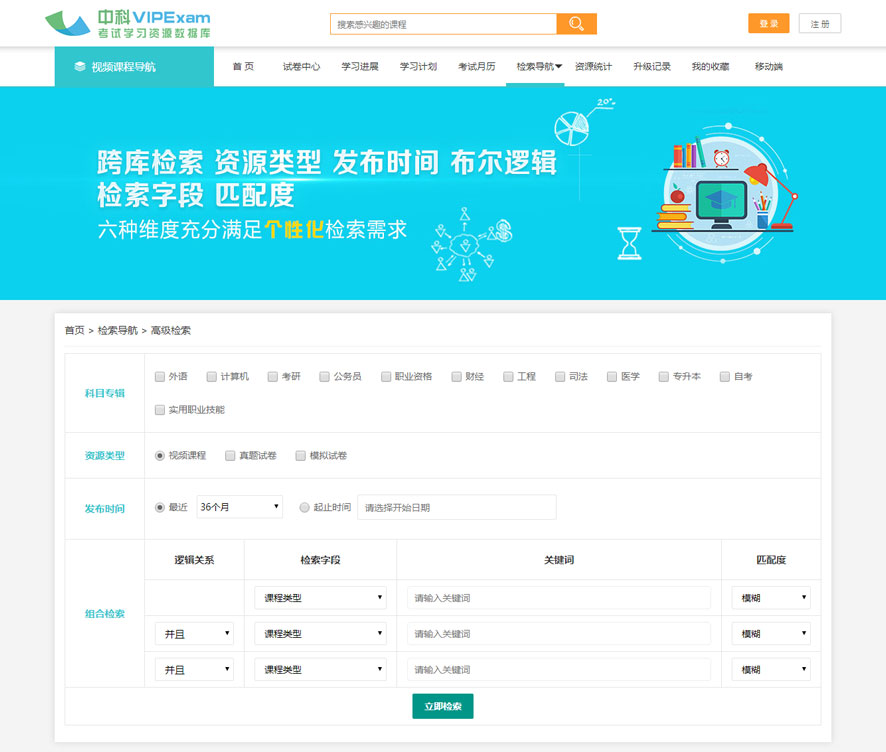This screenshot has width=886, height=752.
Task: Click the orange search magnifier icon
Action: pos(576,24)
